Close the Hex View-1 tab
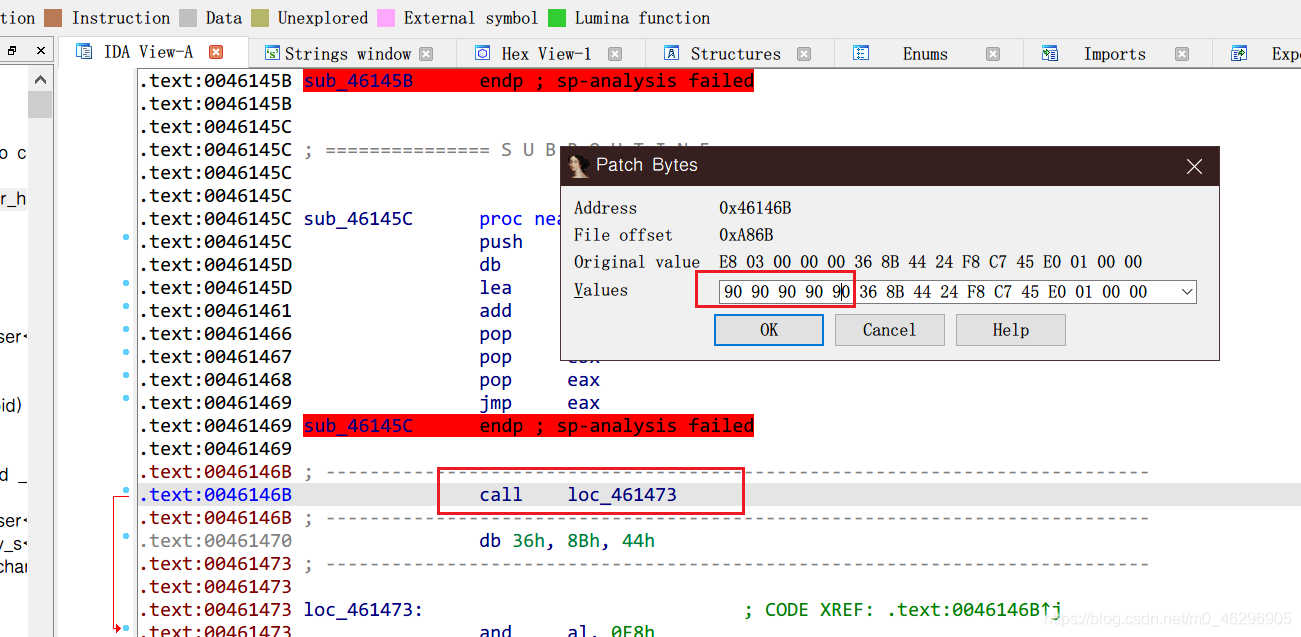The height and width of the screenshot is (637, 1301). pyautogui.click(x=615, y=54)
